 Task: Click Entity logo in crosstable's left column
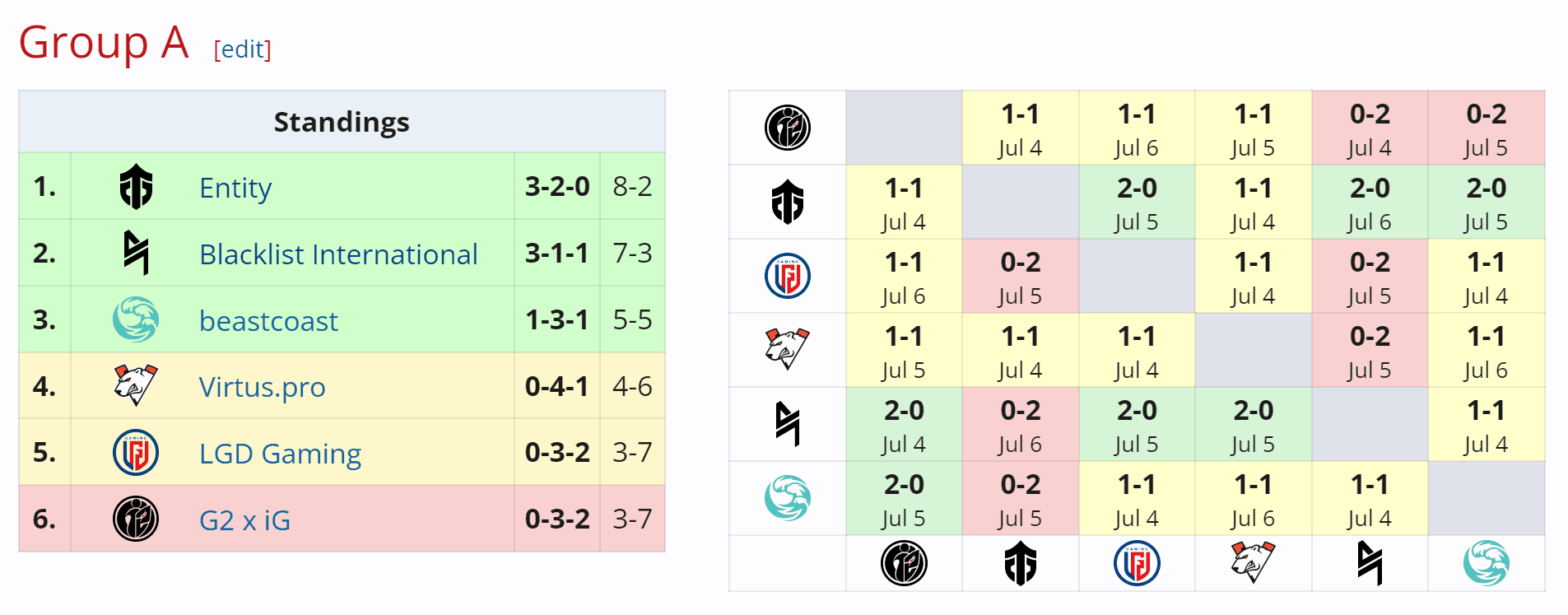tap(788, 202)
